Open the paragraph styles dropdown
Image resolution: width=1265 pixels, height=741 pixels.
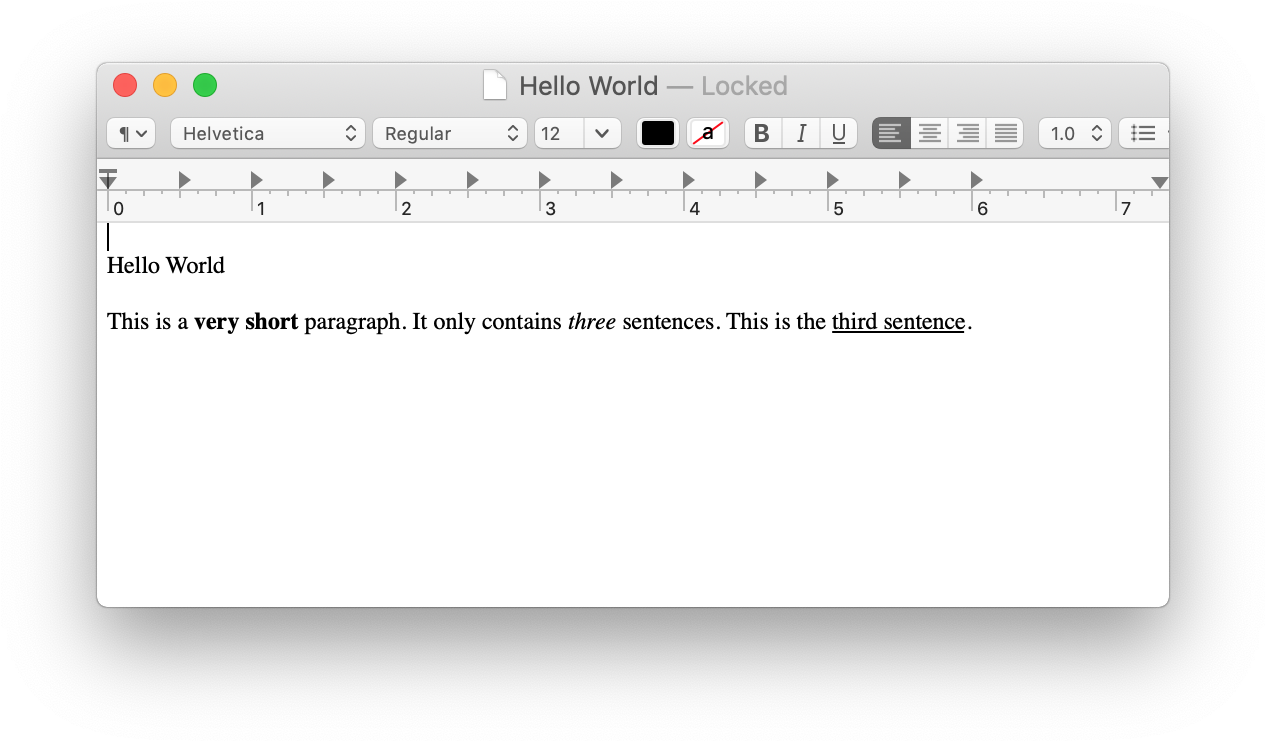[131, 133]
